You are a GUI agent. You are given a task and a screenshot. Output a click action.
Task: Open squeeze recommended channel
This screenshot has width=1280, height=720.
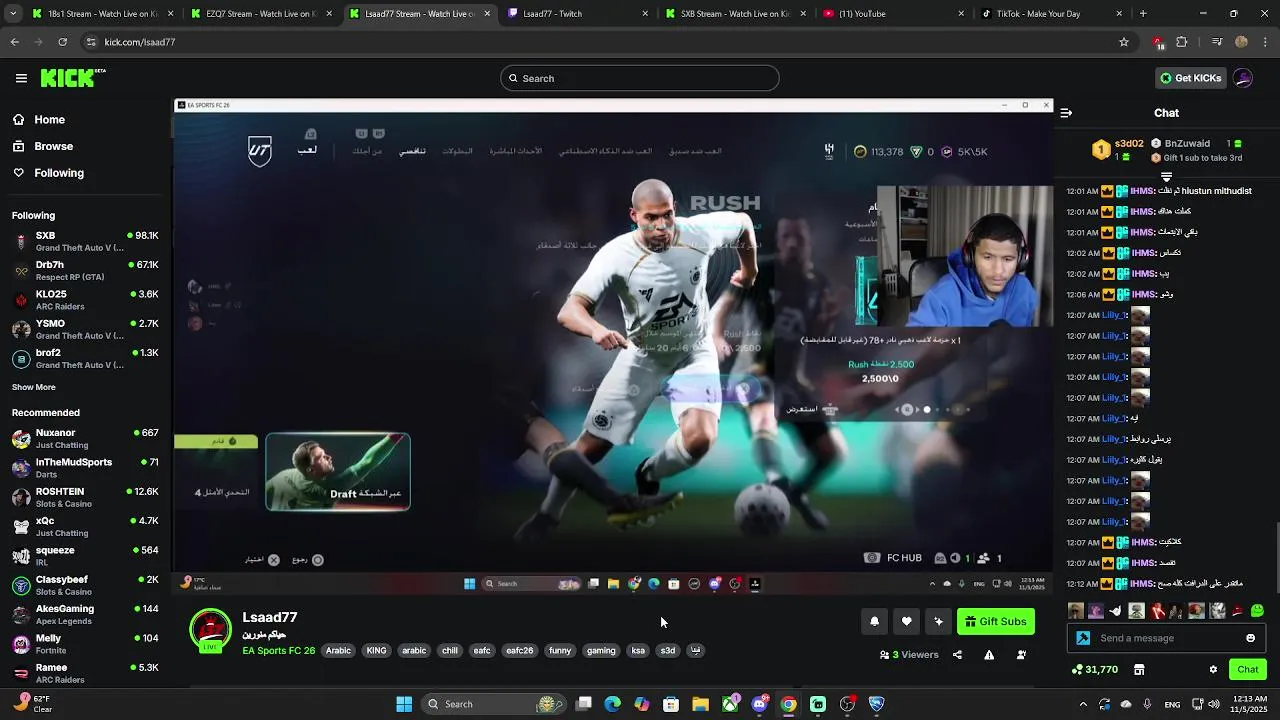coord(85,556)
